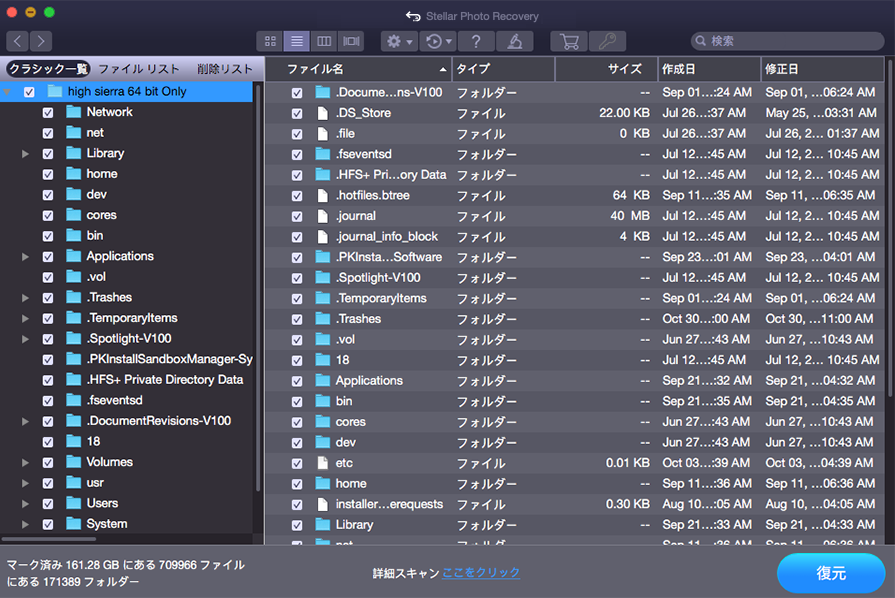Sort by the 作成日 column header
Viewport: 895px width, 598px height.
coord(709,69)
